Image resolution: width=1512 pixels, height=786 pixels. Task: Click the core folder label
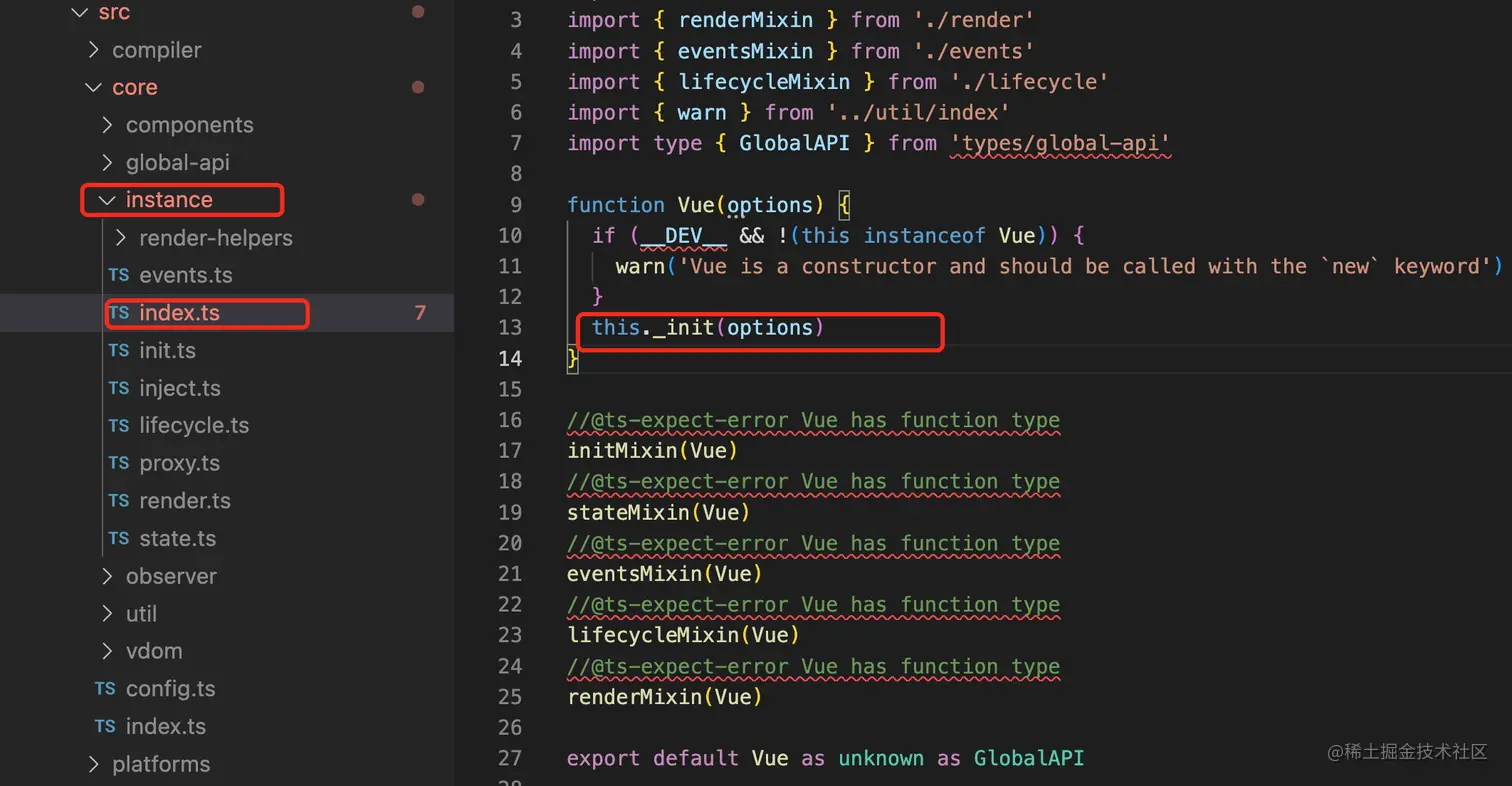click(135, 87)
